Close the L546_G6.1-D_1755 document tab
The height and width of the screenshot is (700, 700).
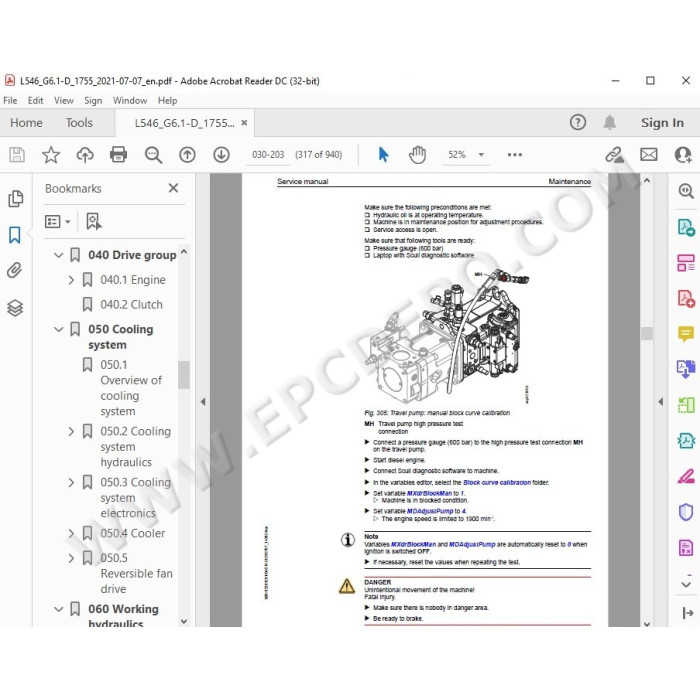[244, 123]
